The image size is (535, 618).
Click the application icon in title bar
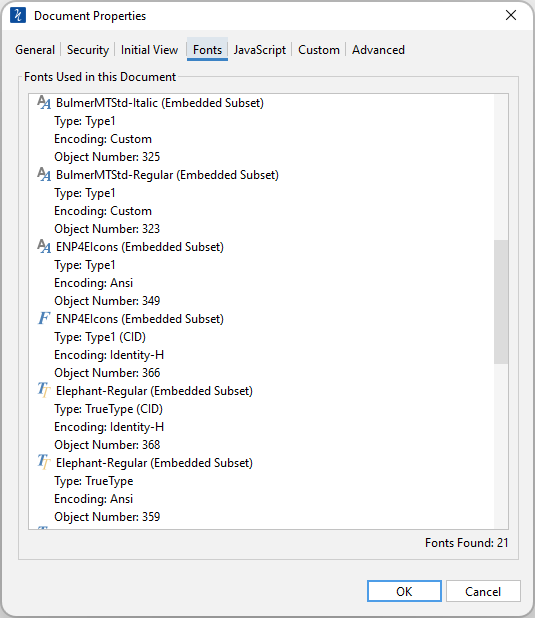coord(18,16)
